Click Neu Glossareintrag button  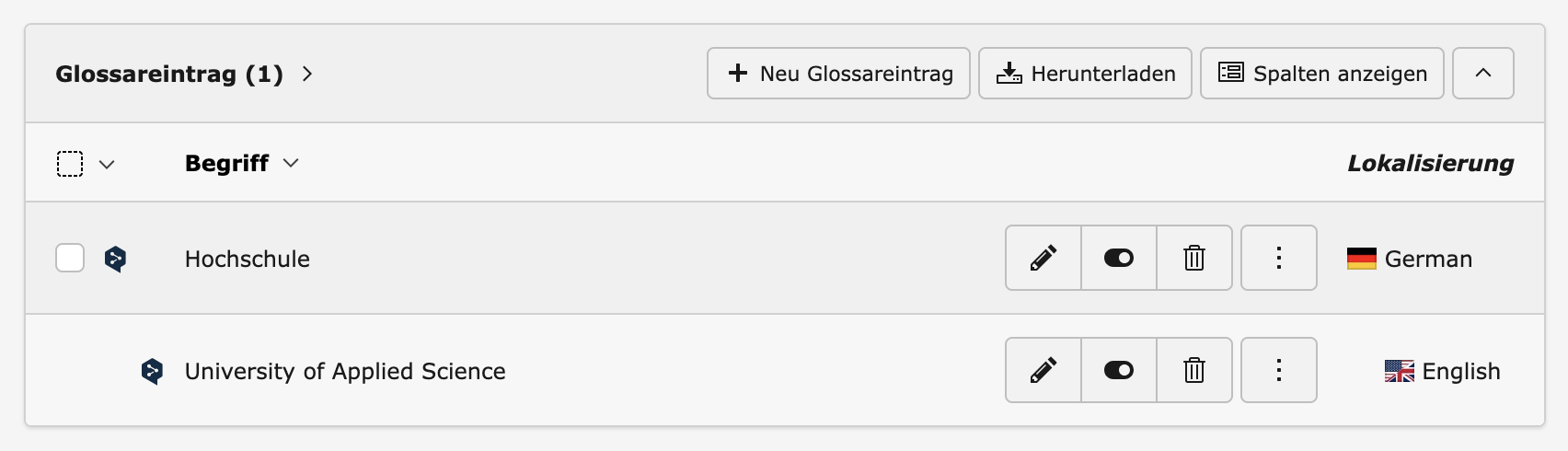[x=838, y=73]
